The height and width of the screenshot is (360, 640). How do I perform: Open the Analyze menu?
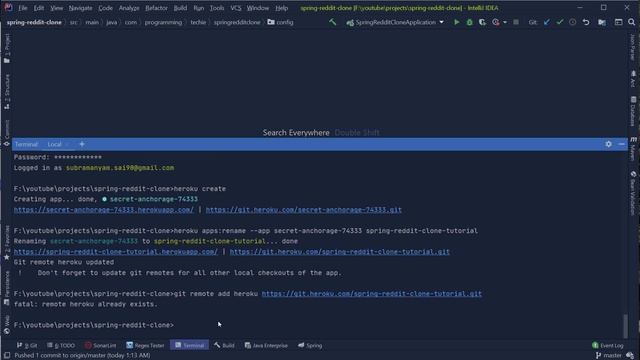[129, 8]
